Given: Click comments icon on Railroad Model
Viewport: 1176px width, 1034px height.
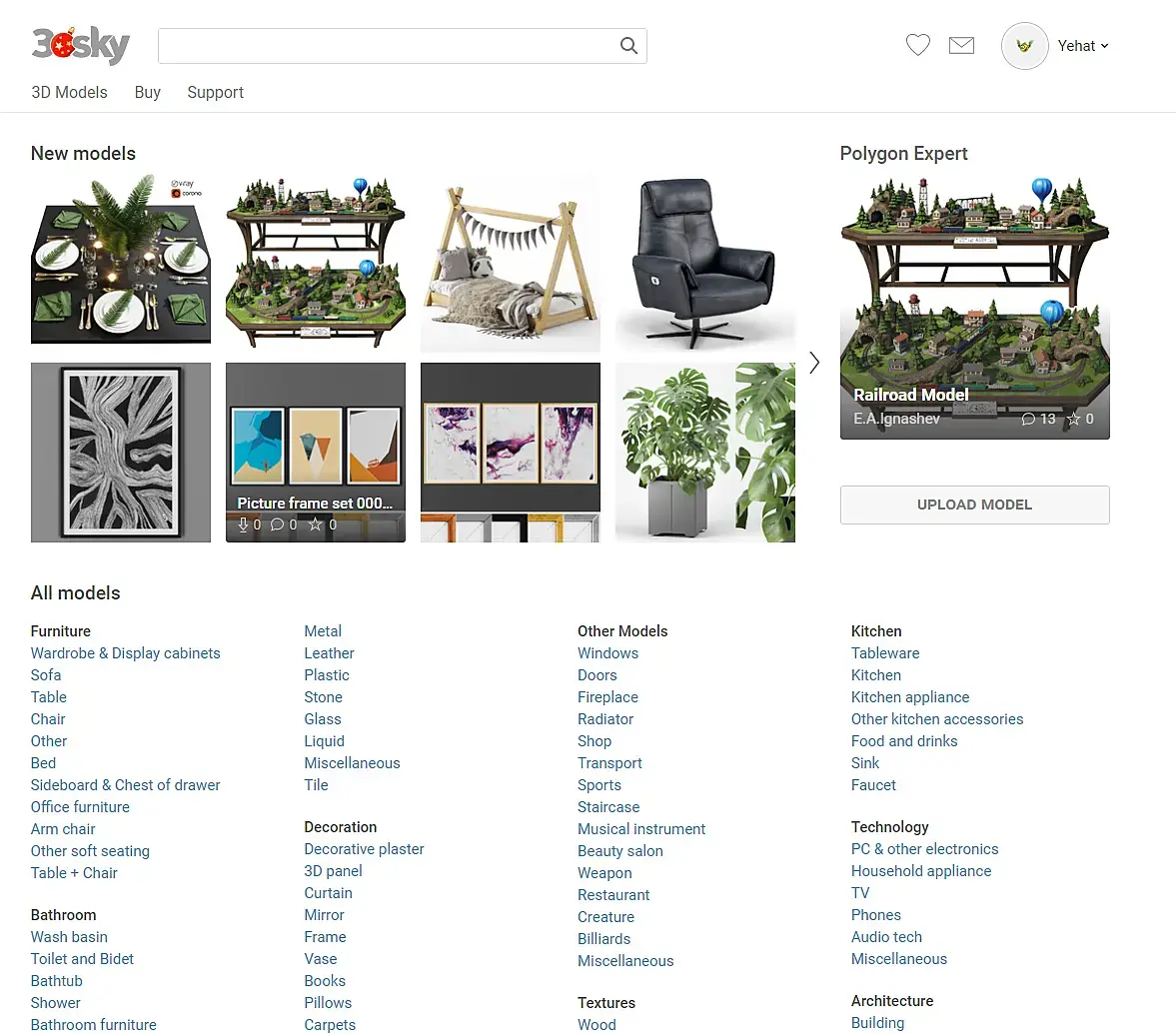Looking at the screenshot, I should 1028,420.
